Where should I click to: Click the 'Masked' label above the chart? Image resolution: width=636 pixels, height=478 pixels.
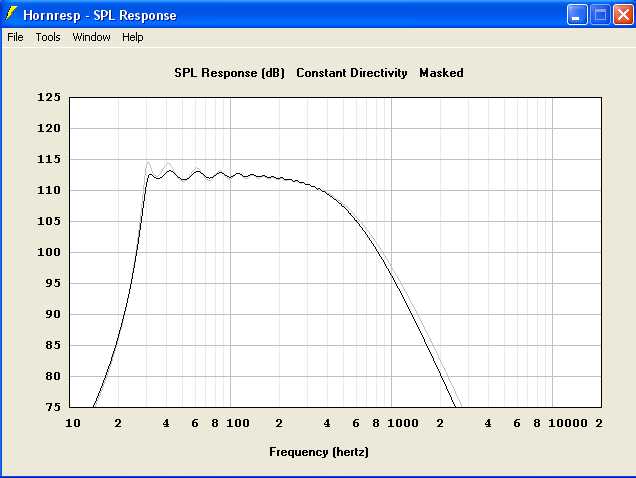[441, 73]
